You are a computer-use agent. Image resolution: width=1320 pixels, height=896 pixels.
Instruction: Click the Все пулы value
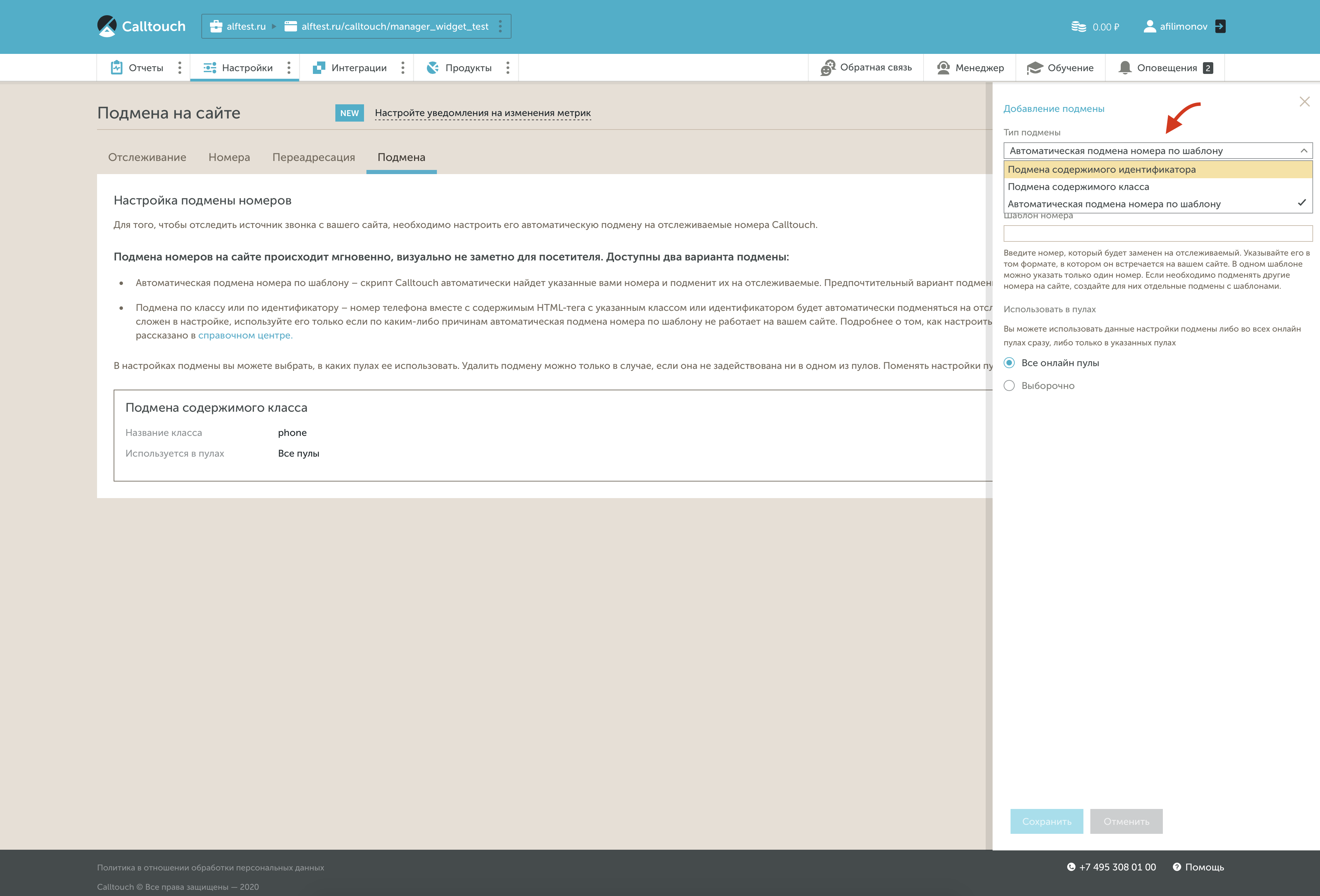pyautogui.click(x=298, y=454)
